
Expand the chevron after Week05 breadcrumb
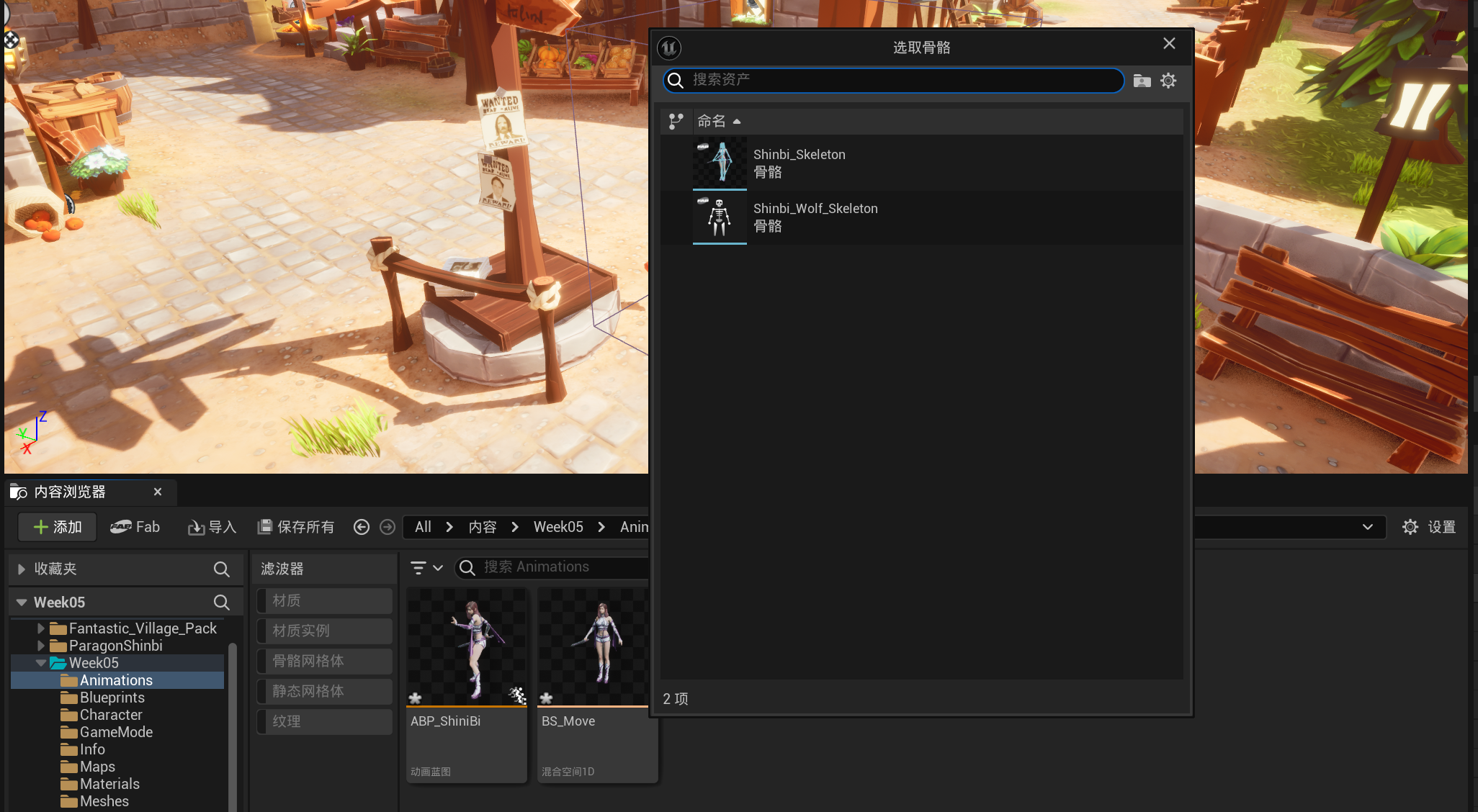[601, 527]
